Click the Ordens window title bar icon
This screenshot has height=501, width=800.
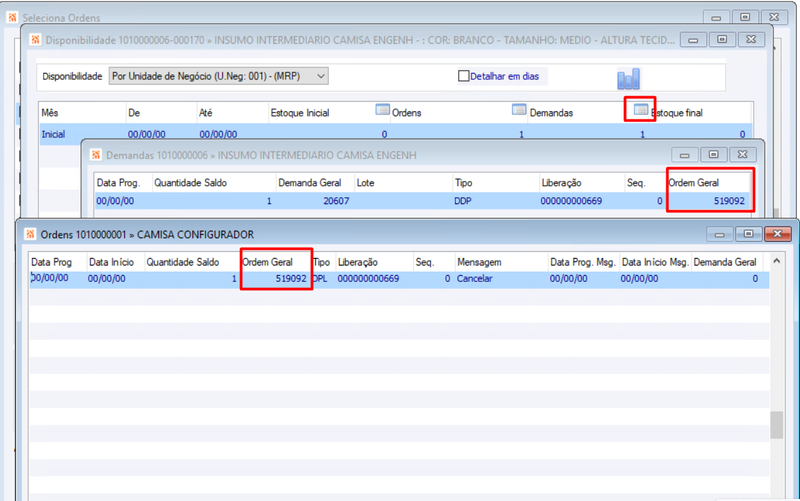30,234
